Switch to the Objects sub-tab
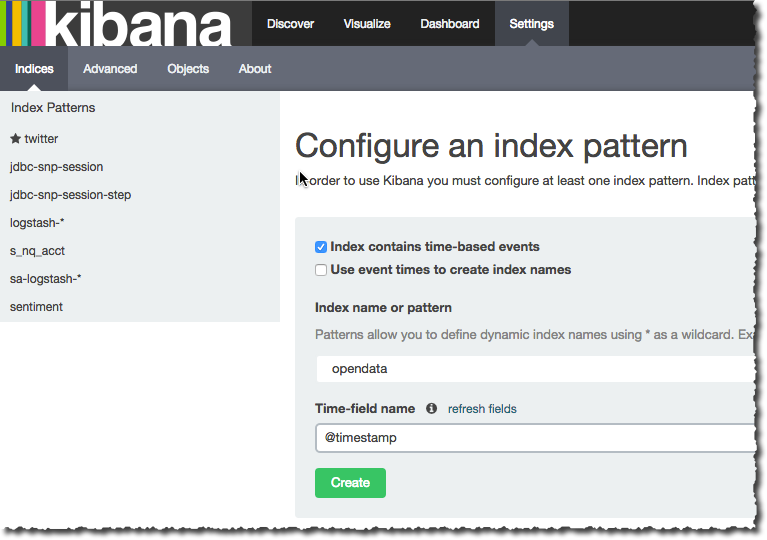 pyautogui.click(x=188, y=69)
